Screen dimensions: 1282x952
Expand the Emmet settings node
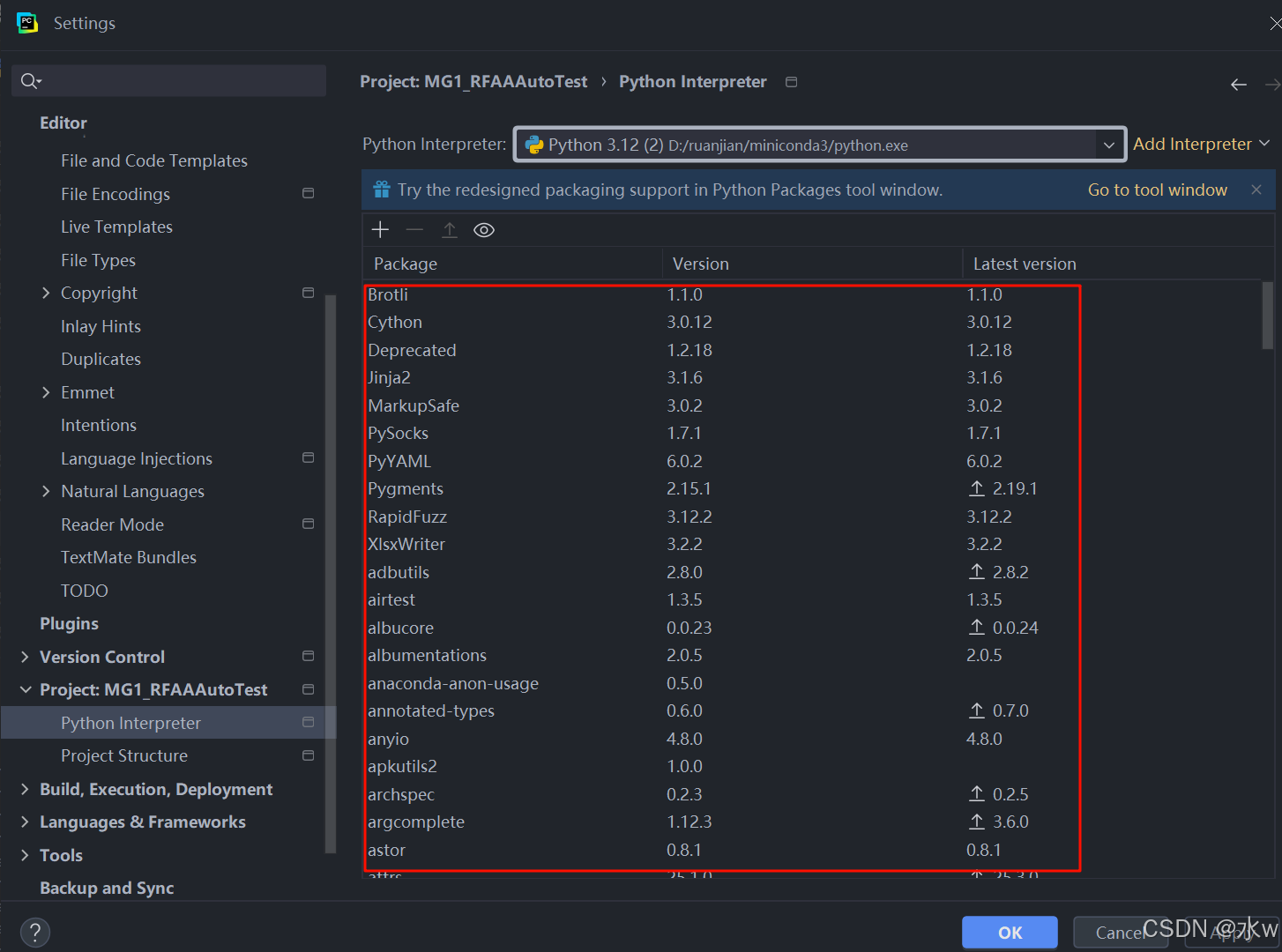click(x=46, y=392)
